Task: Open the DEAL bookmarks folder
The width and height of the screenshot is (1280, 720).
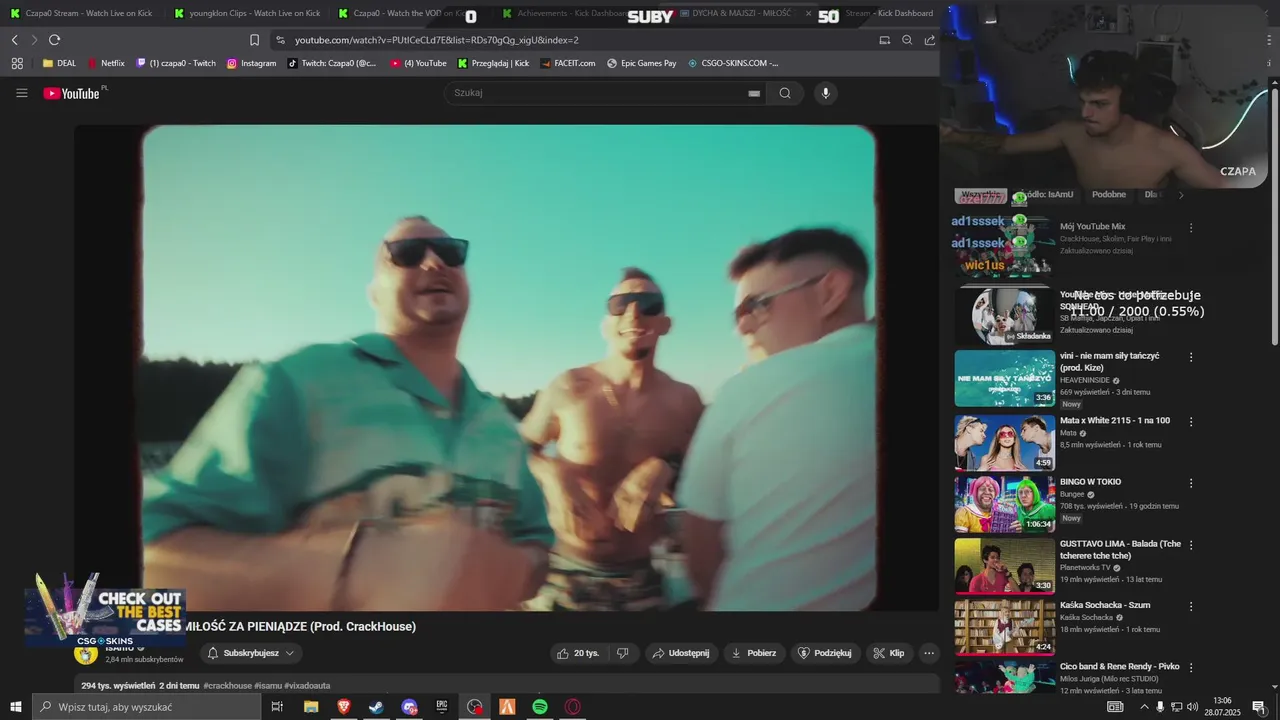Action: (x=59, y=63)
